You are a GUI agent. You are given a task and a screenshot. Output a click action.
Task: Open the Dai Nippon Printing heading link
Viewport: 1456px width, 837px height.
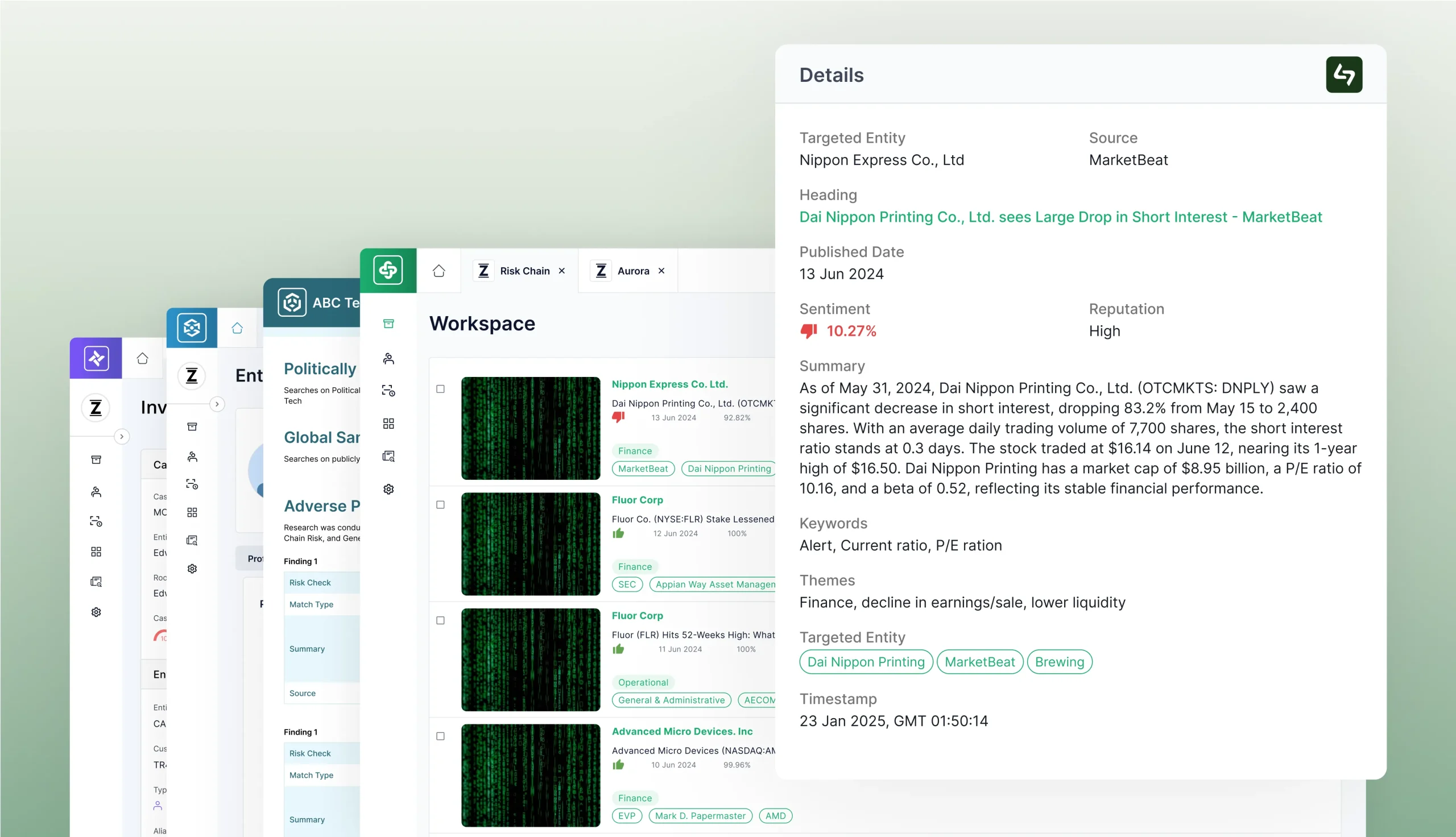pyautogui.click(x=1060, y=217)
